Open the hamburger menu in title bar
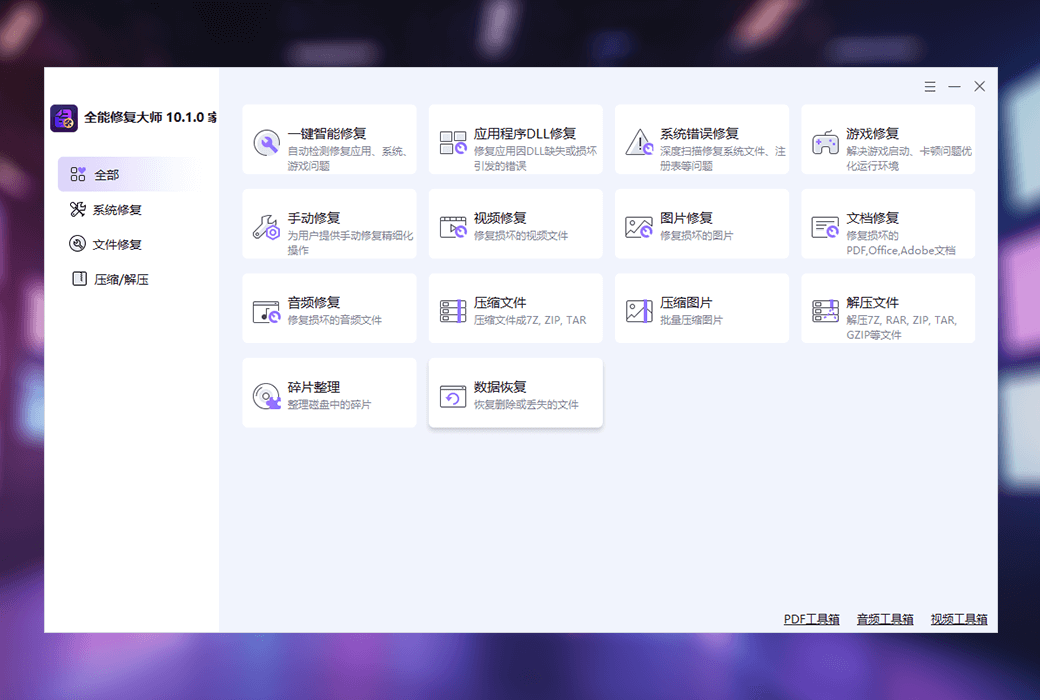This screenshot has height=700, width=1040. tap(930, 87)
